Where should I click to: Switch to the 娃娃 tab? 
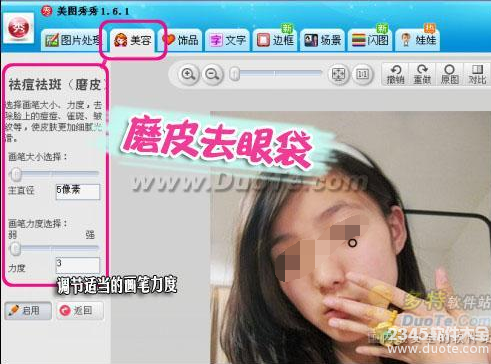pyautogui.click(x=418, y=40)
